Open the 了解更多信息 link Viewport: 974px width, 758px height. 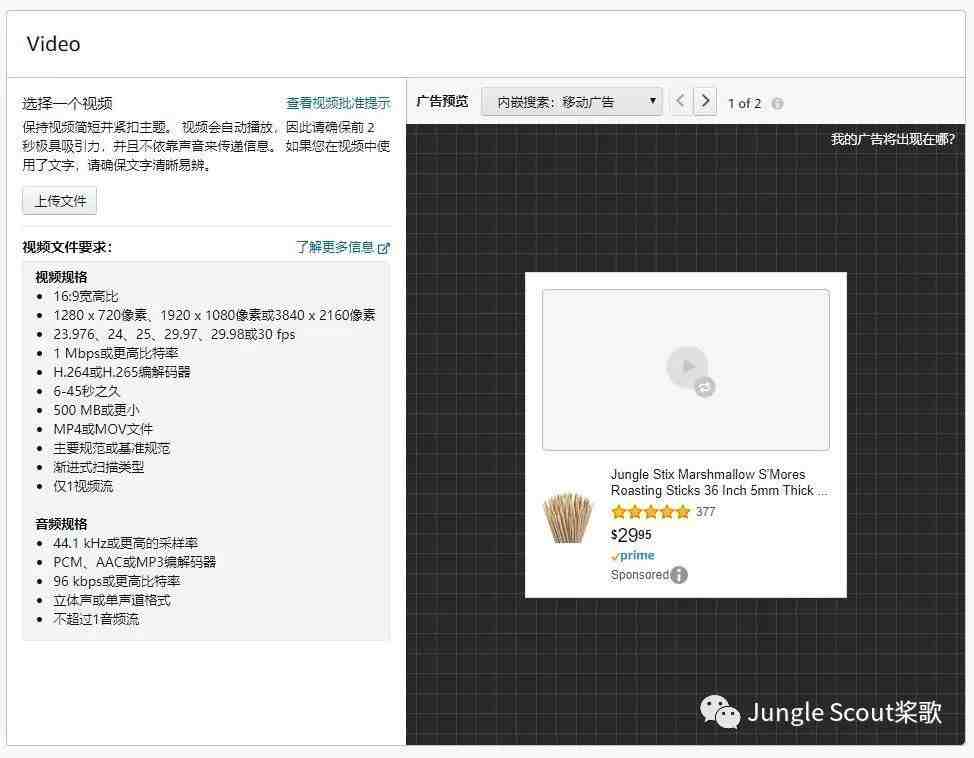click(335, 247)
